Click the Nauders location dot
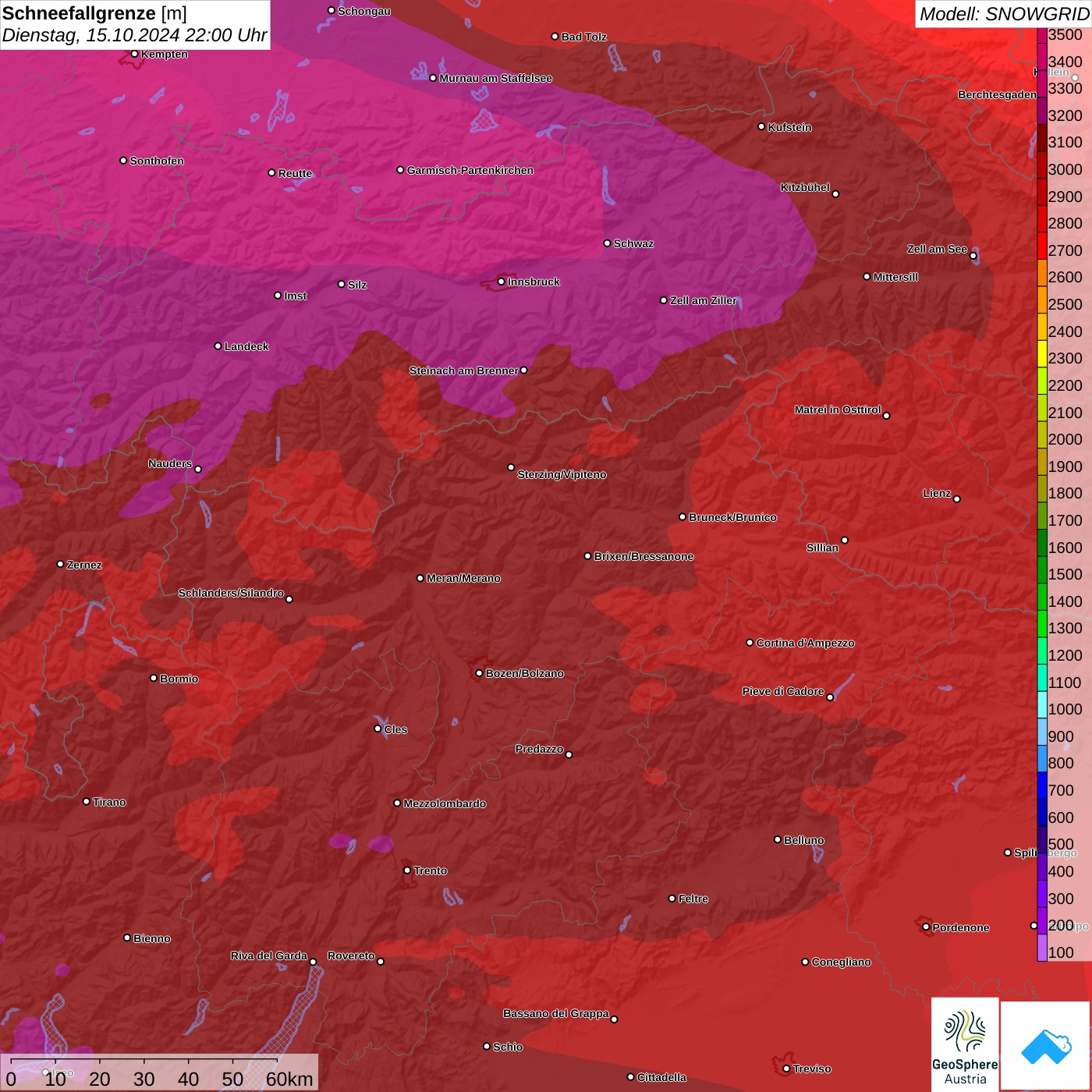Image resolution: width=1092 pixels, height=1092 pixels. tap(197, 469)
